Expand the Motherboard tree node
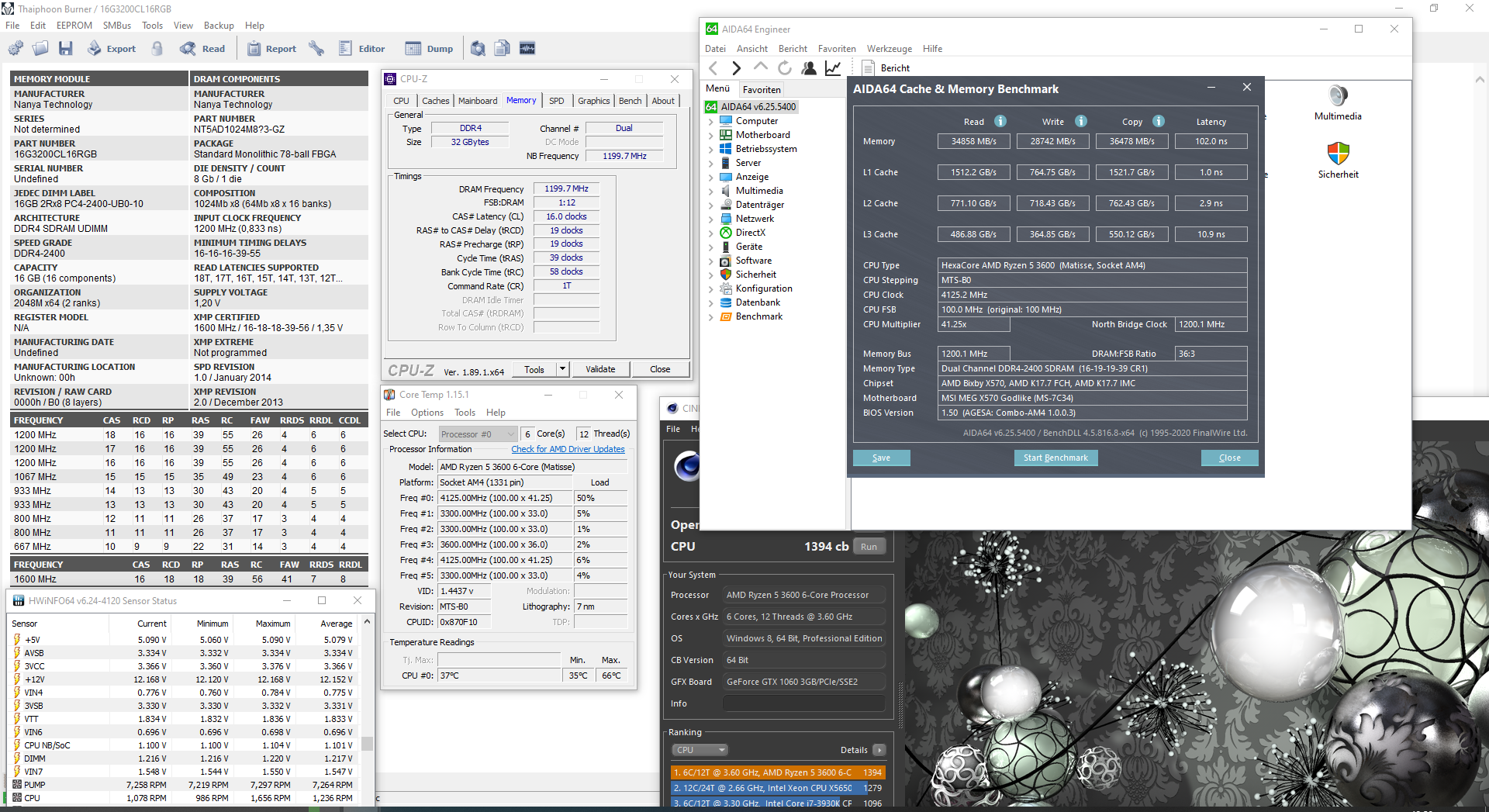 [710, 135]
